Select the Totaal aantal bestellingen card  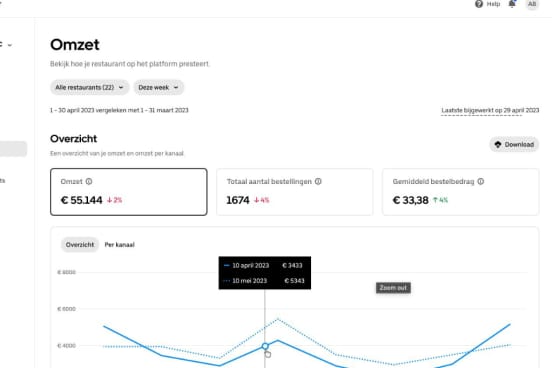(295, 192)
